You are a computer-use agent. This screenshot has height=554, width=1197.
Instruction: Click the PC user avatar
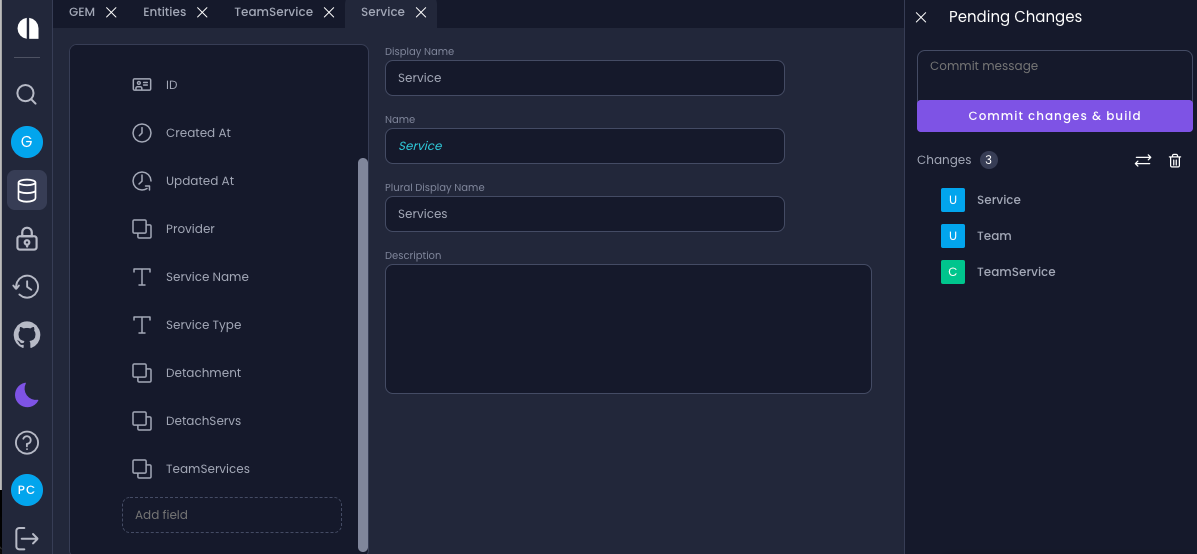pyautogui.click(x=27, y=490)
